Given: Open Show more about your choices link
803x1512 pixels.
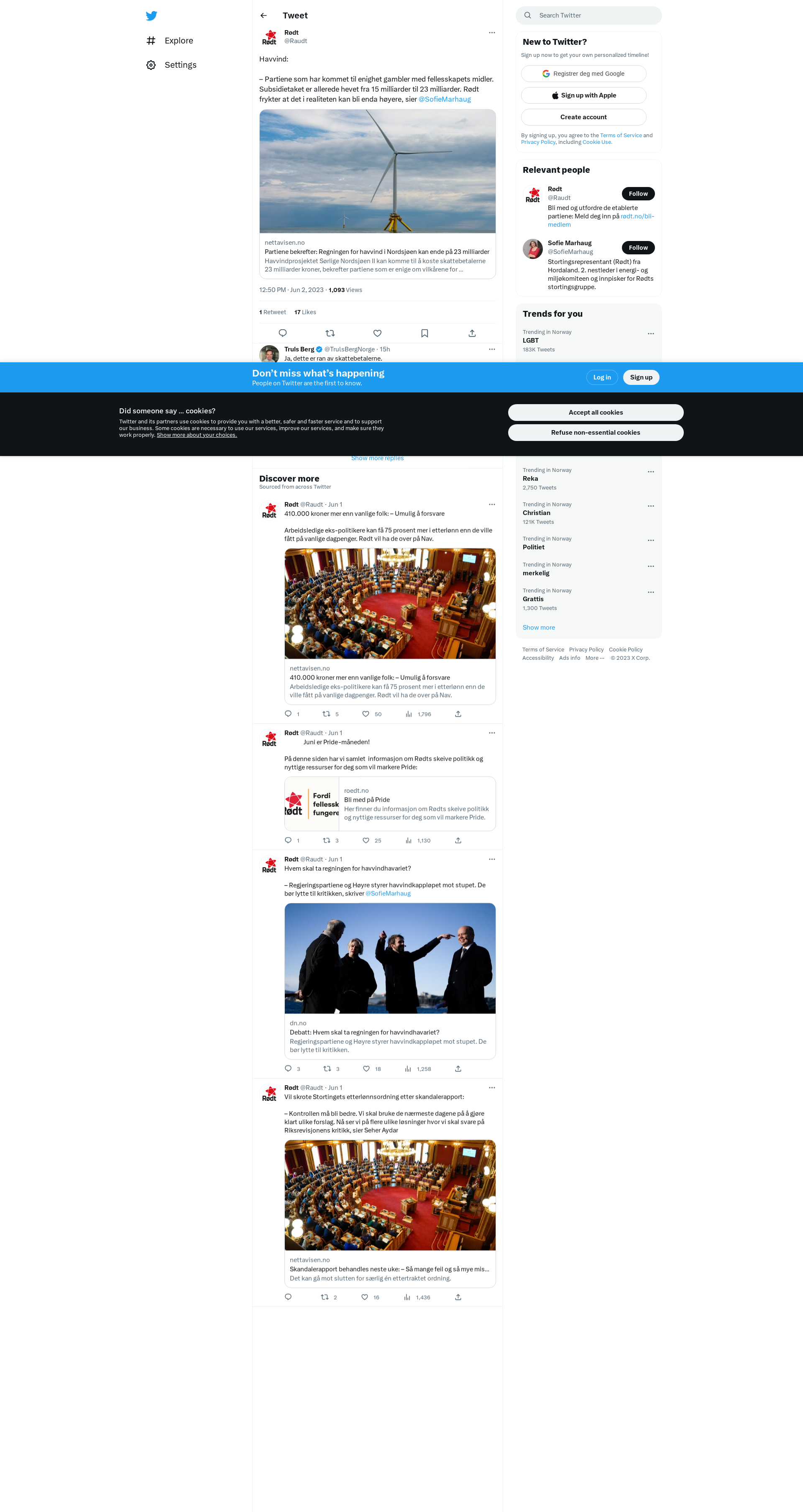Looking at the screenshot, I should (x=197, y=435).
